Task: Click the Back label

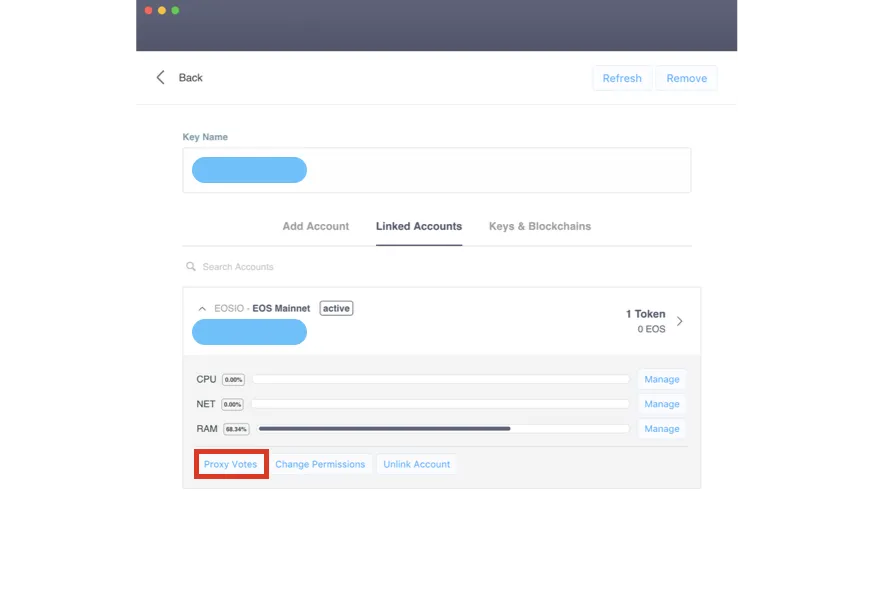Action: click(x=191, y=77)
